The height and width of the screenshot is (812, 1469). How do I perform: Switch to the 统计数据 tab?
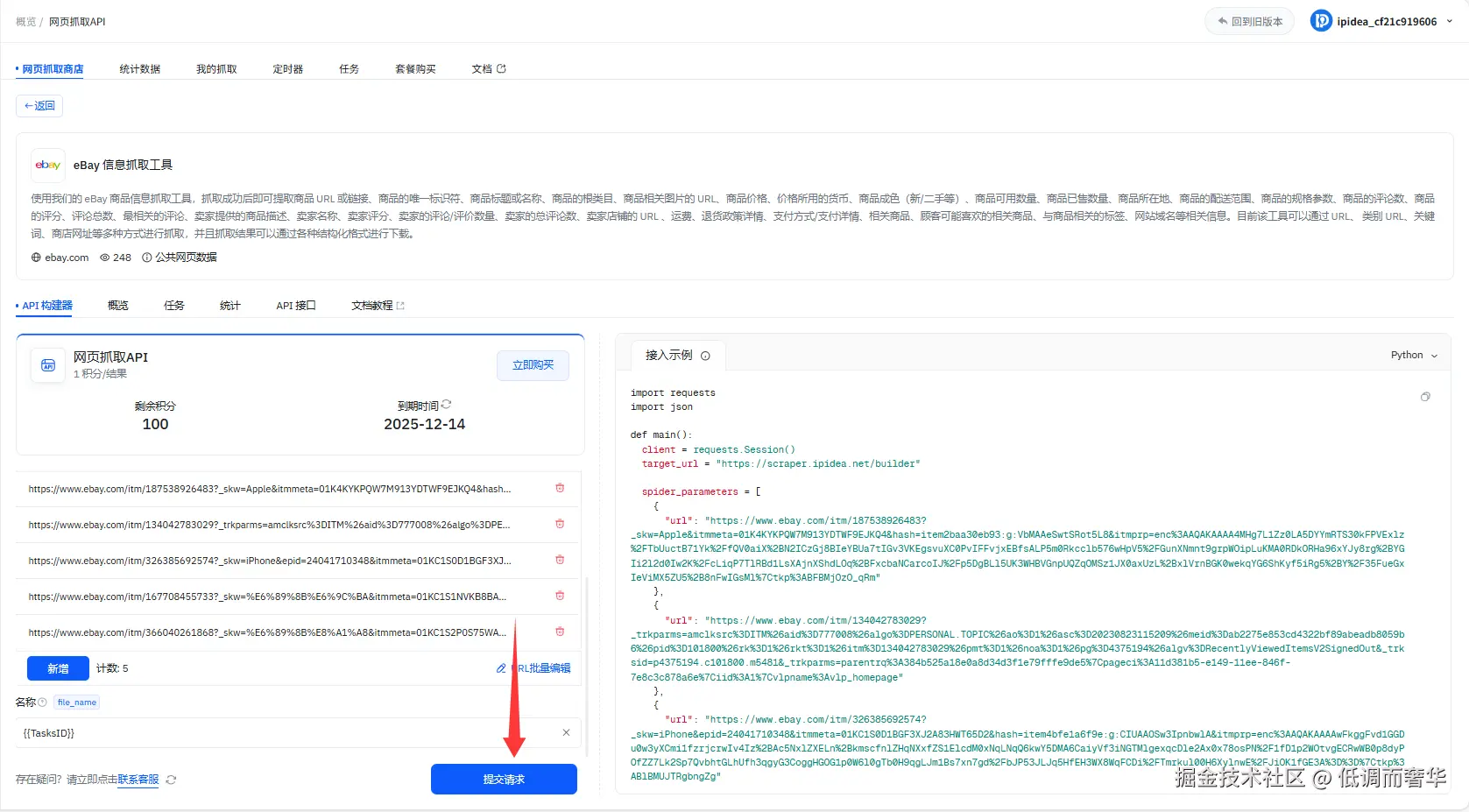pos(140,69)
